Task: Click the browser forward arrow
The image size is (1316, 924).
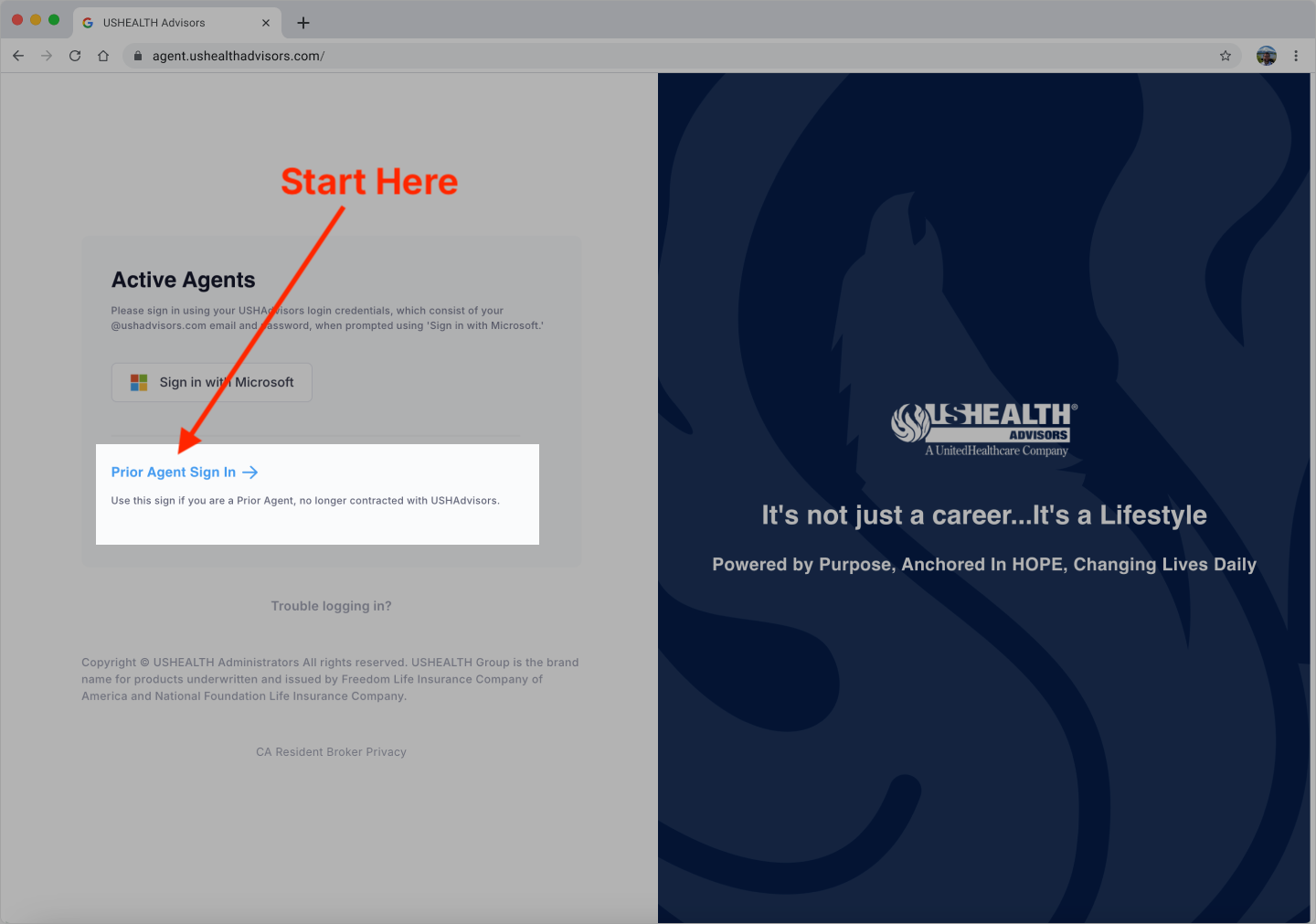Action: click(x=47, y=56)
